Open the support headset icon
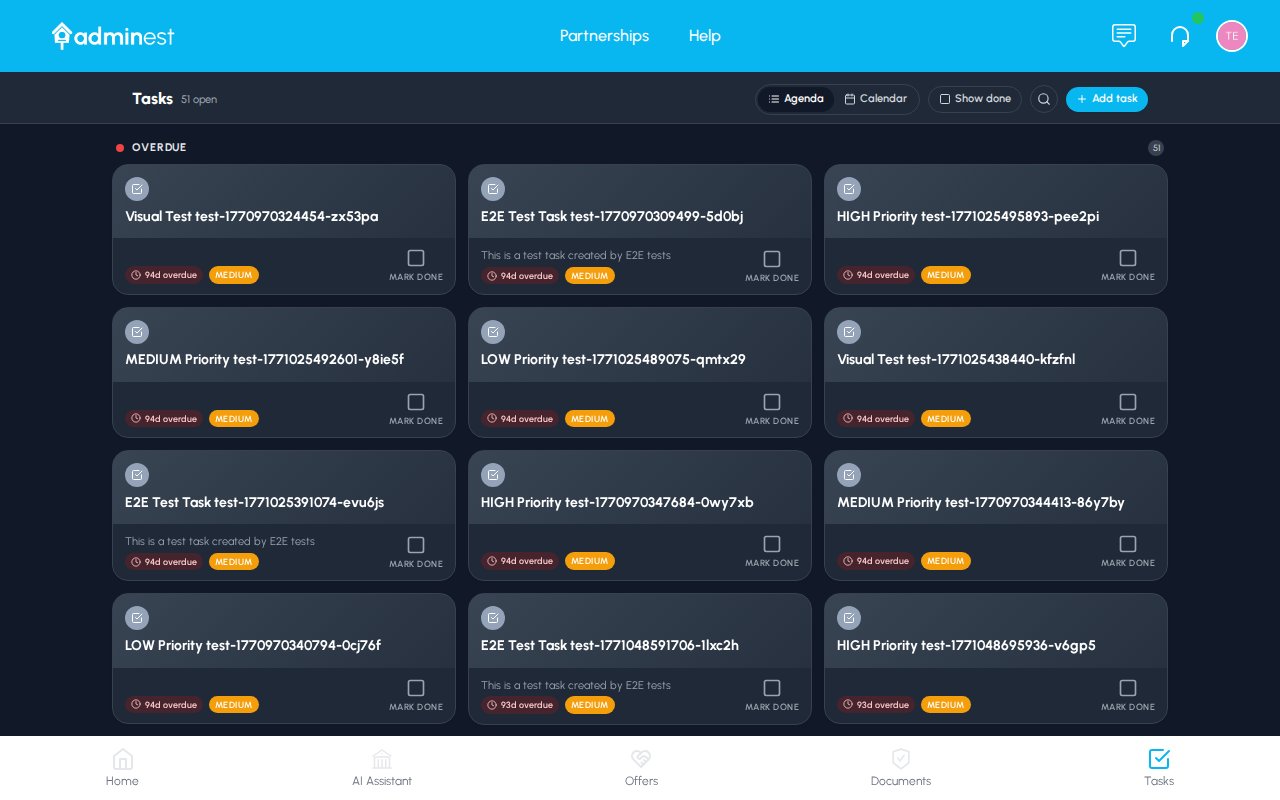Screen dimensions: 1280x800 tap(1180, 36)
